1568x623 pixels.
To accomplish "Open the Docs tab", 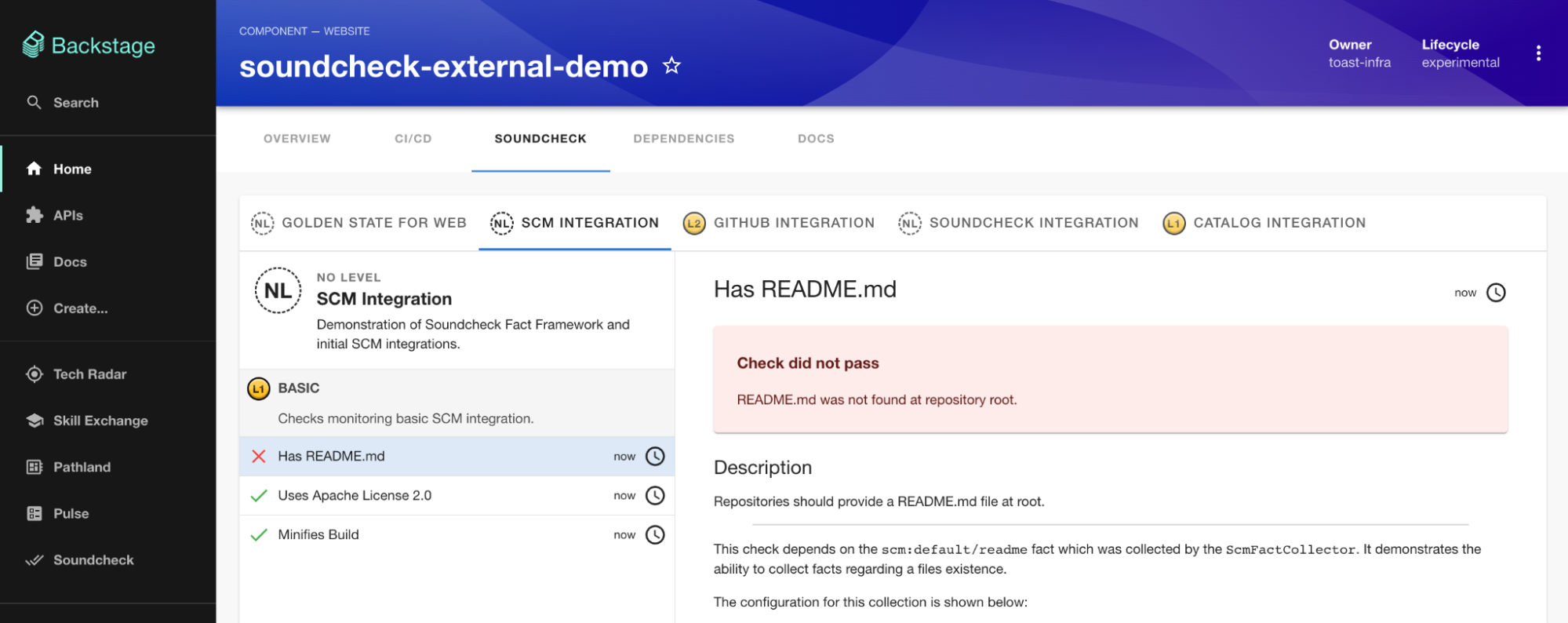I will (x=816, y=139).
